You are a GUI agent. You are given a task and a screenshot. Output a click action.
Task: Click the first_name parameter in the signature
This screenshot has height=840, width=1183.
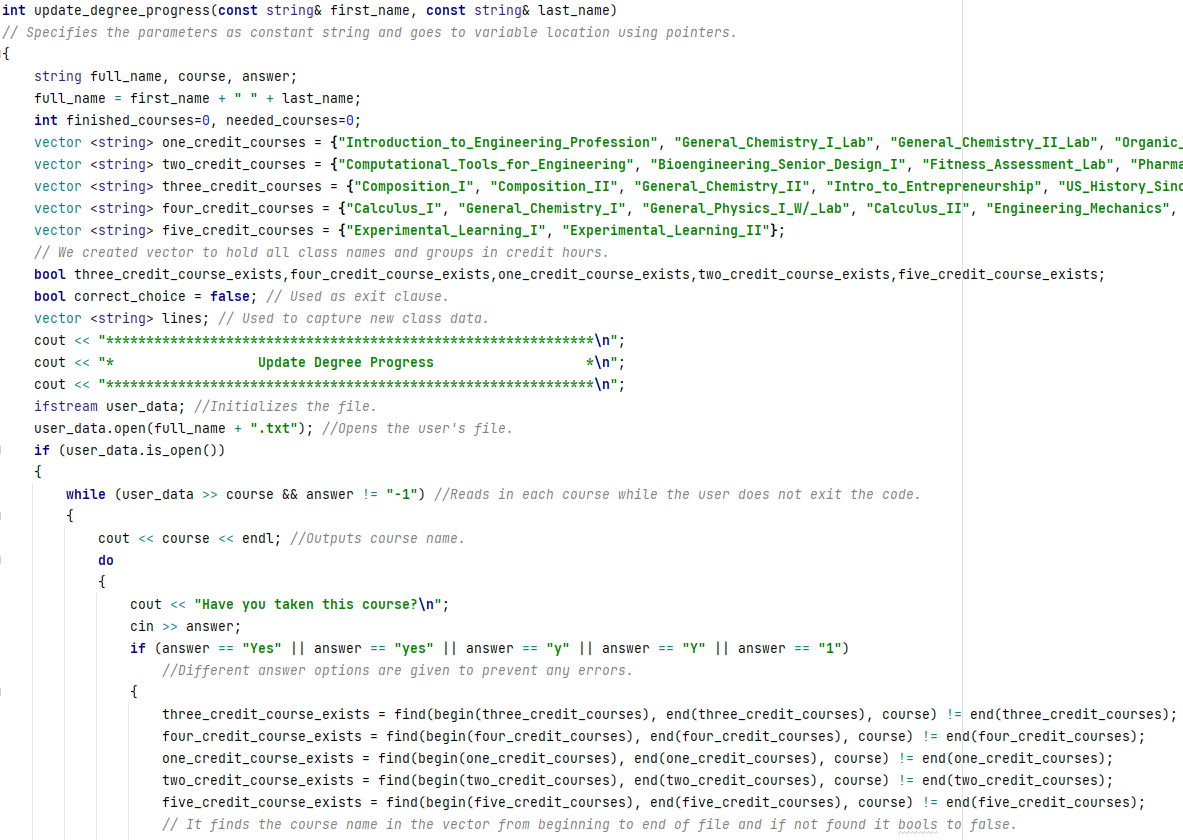pos(370,11)
